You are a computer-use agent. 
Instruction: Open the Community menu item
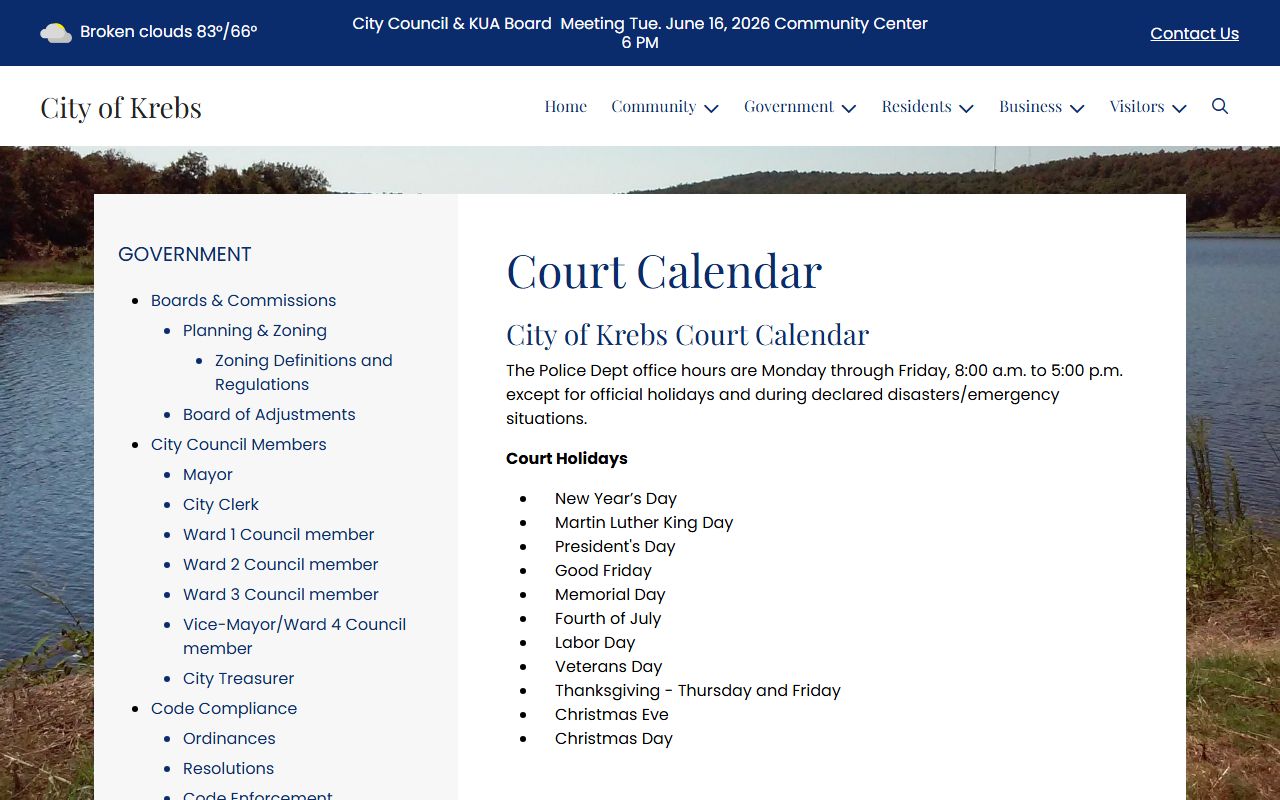pyautogui.click(x=654, y=106)
